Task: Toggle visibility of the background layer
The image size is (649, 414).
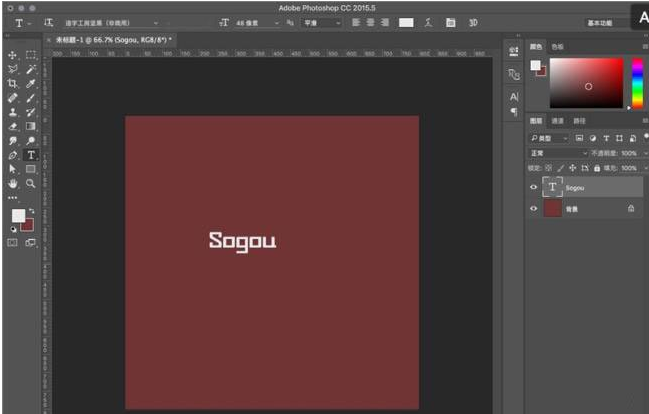Action: 533,208
